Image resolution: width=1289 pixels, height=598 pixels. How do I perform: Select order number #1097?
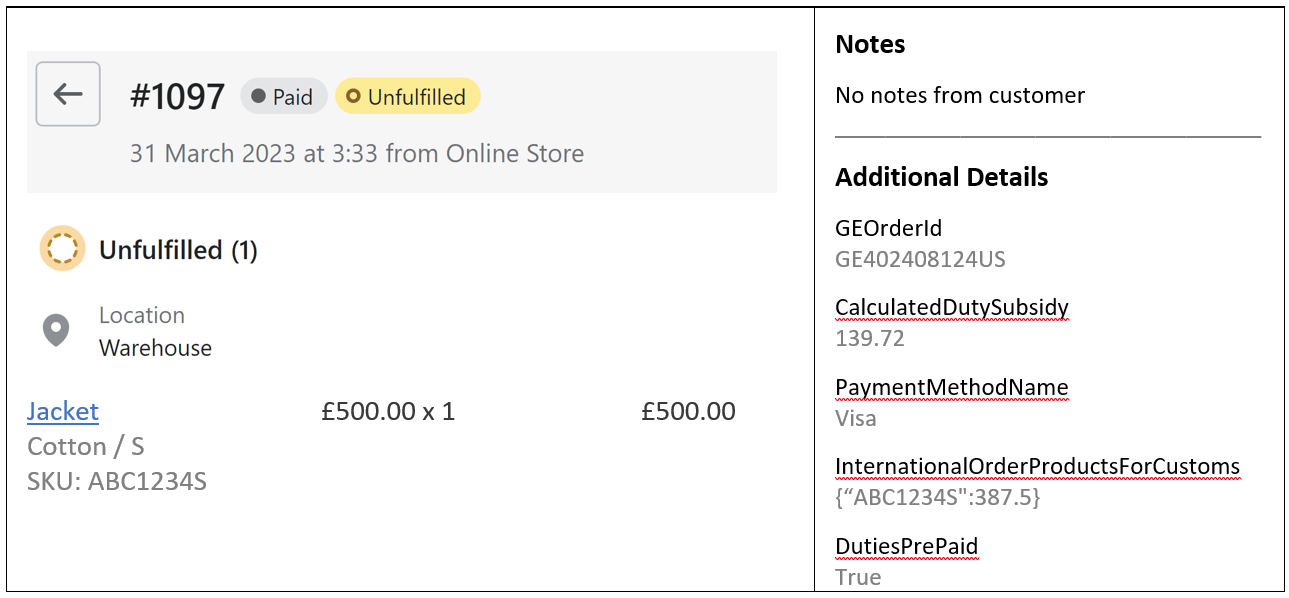(178, 97)
